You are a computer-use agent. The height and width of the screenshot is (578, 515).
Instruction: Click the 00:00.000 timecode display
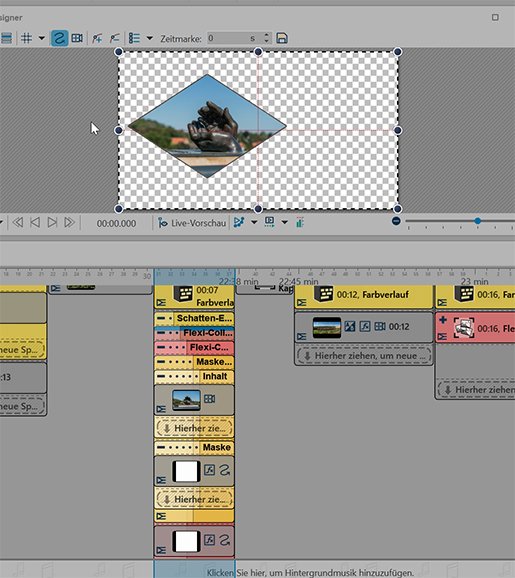coord(116,223)
